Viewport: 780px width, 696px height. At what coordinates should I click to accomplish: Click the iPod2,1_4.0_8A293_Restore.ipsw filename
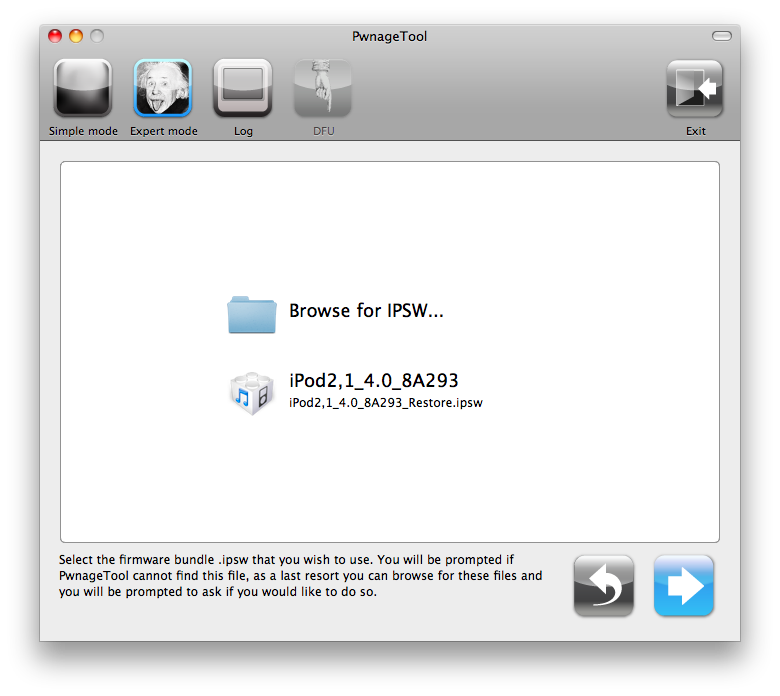(385, 402)
